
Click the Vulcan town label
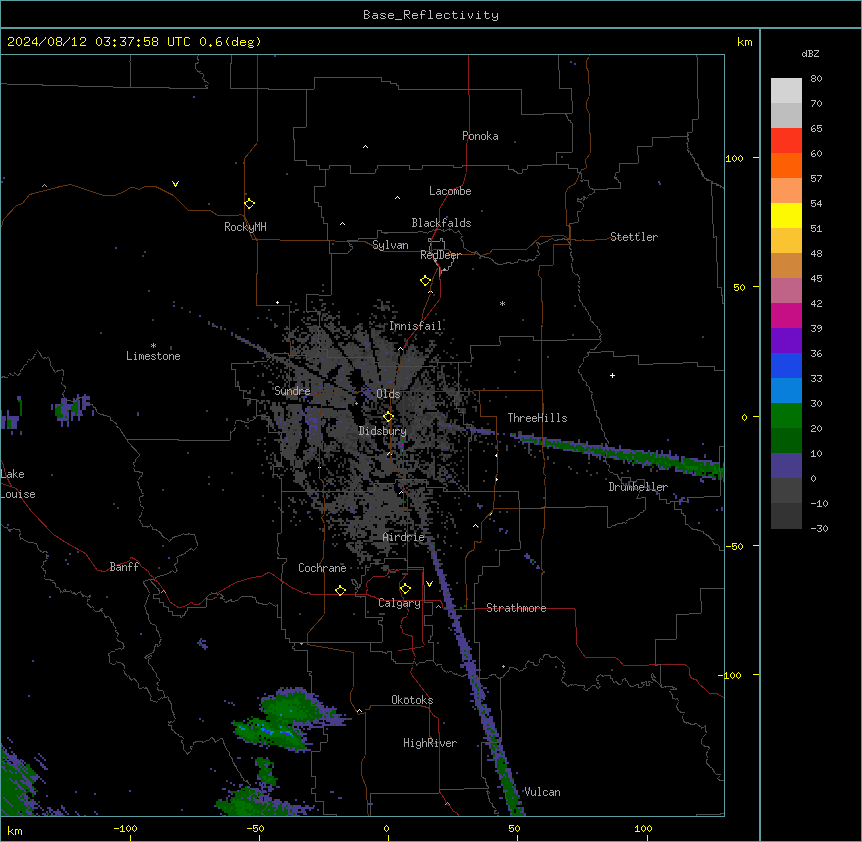point(541,792)
